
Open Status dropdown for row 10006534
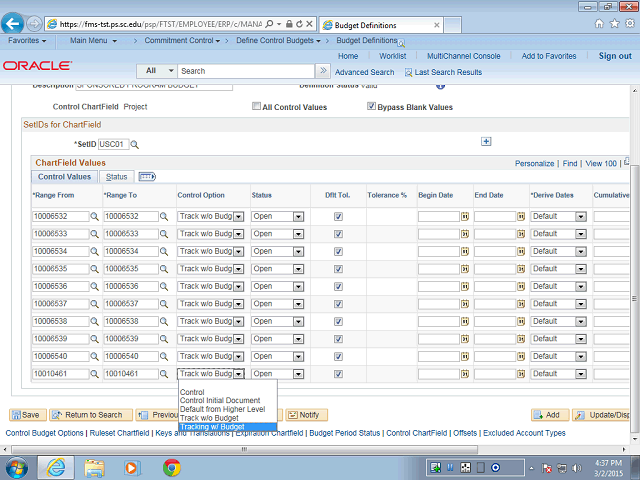[298, 251]
